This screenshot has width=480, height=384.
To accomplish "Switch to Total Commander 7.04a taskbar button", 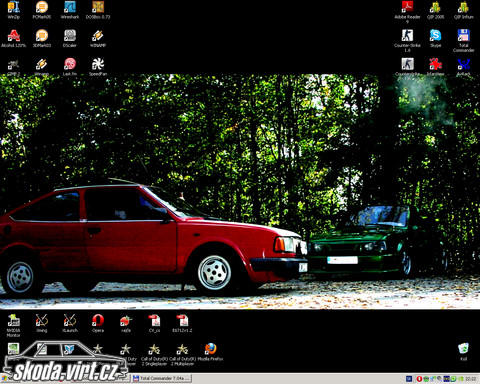I will pos(162,378).
